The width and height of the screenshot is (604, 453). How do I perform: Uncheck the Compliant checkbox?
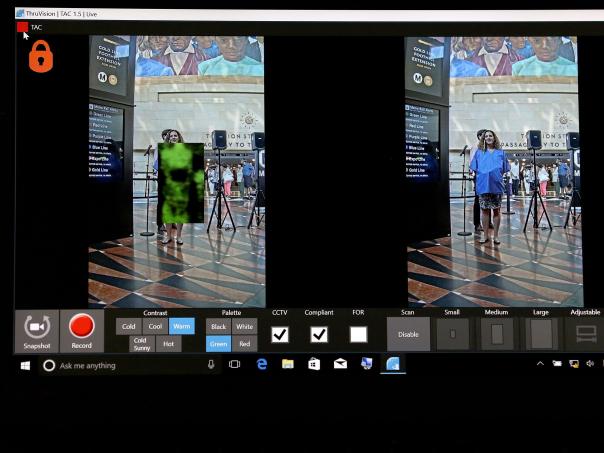tap(319, 334)
